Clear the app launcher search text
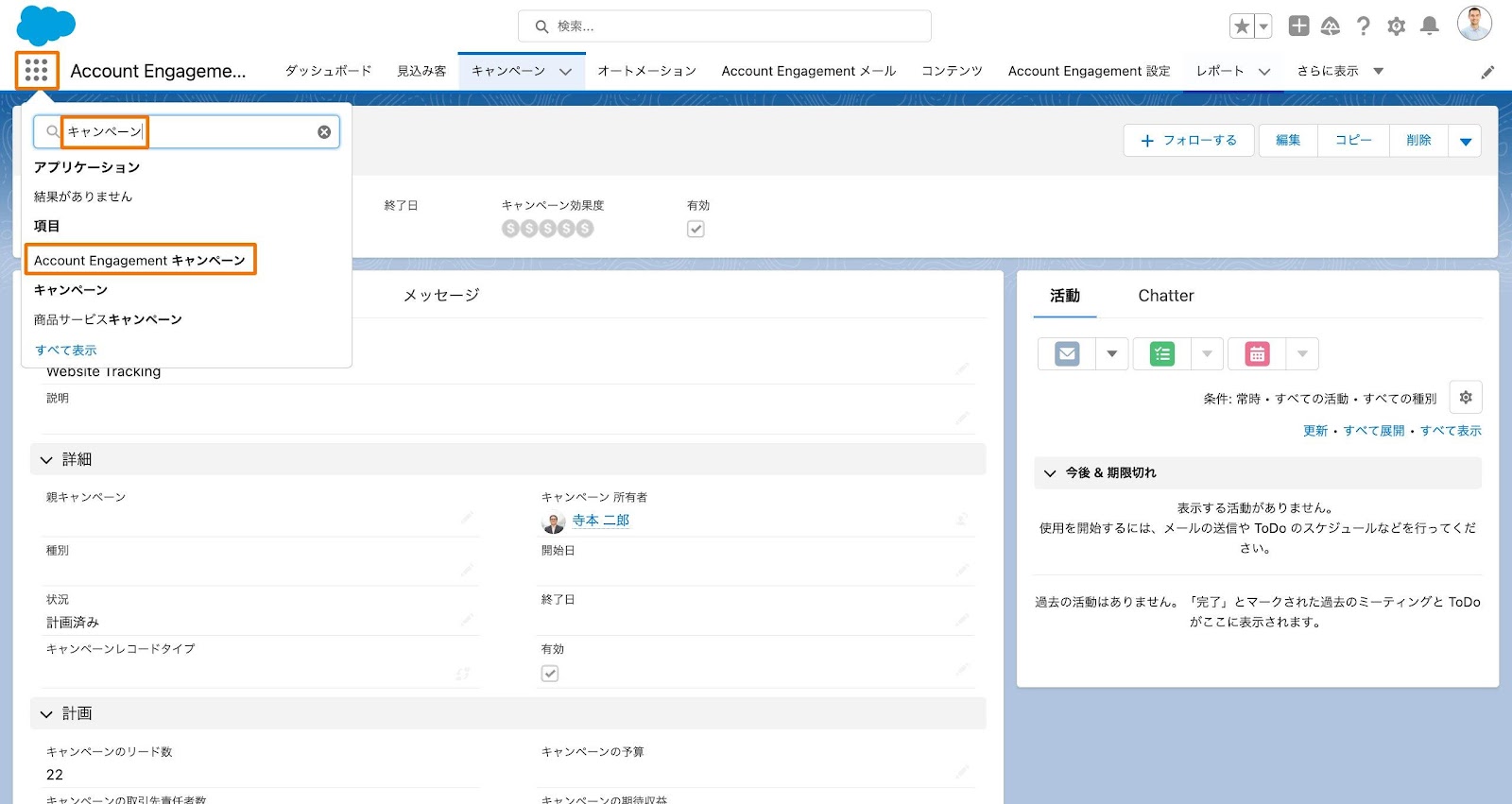Image resolution: width=1512 pixels, height=804 pixels. click(x=324, y=132)
